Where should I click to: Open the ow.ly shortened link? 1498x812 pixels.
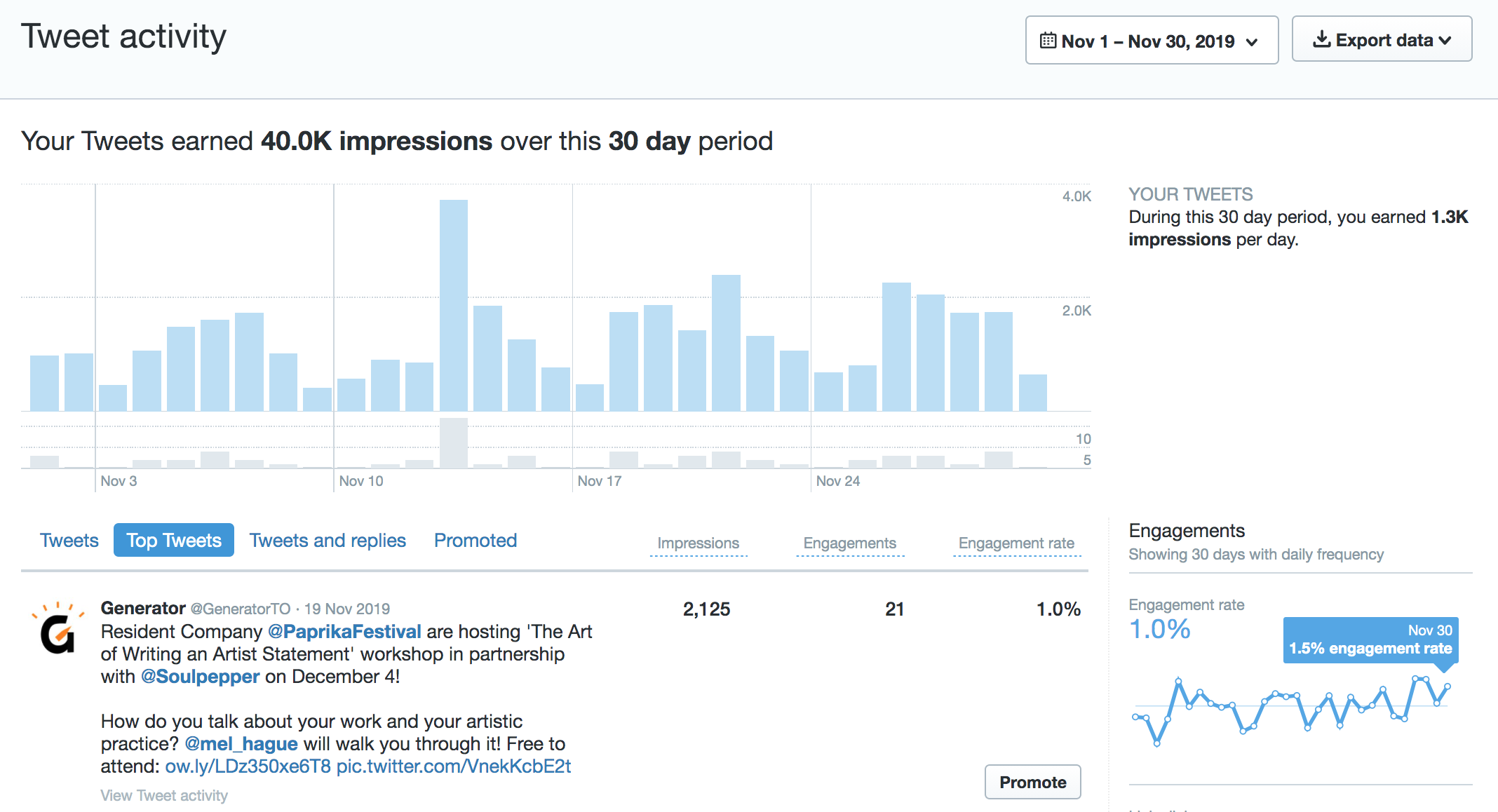coord(248,766)
